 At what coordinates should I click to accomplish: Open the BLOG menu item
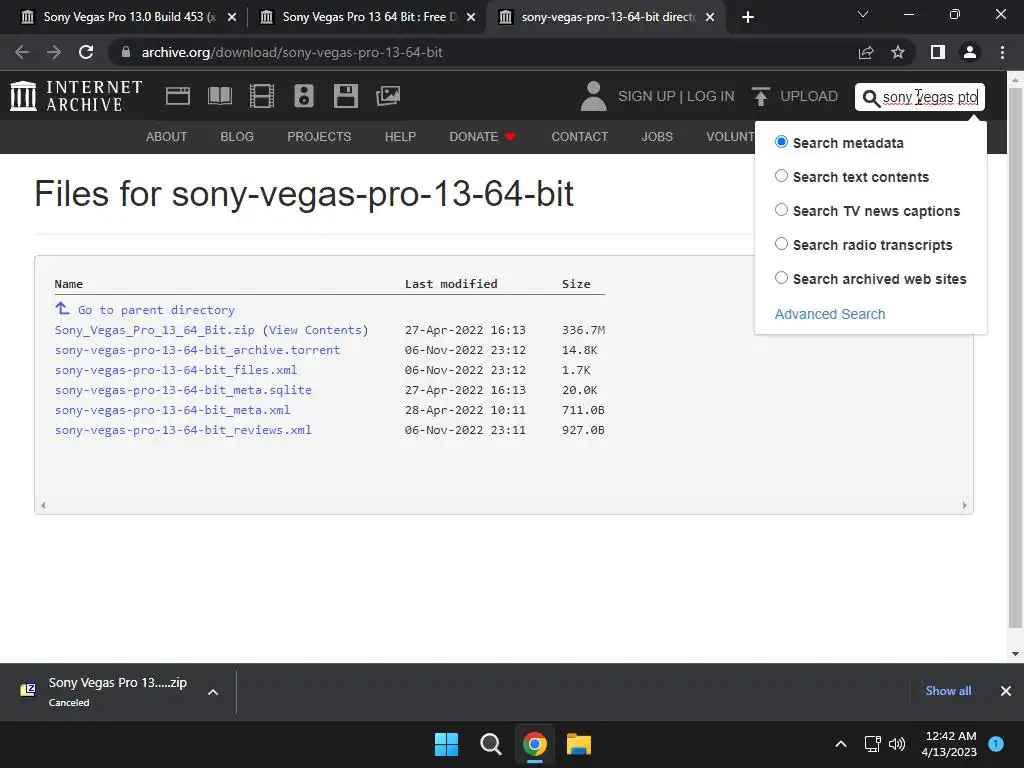click(237, 136)
